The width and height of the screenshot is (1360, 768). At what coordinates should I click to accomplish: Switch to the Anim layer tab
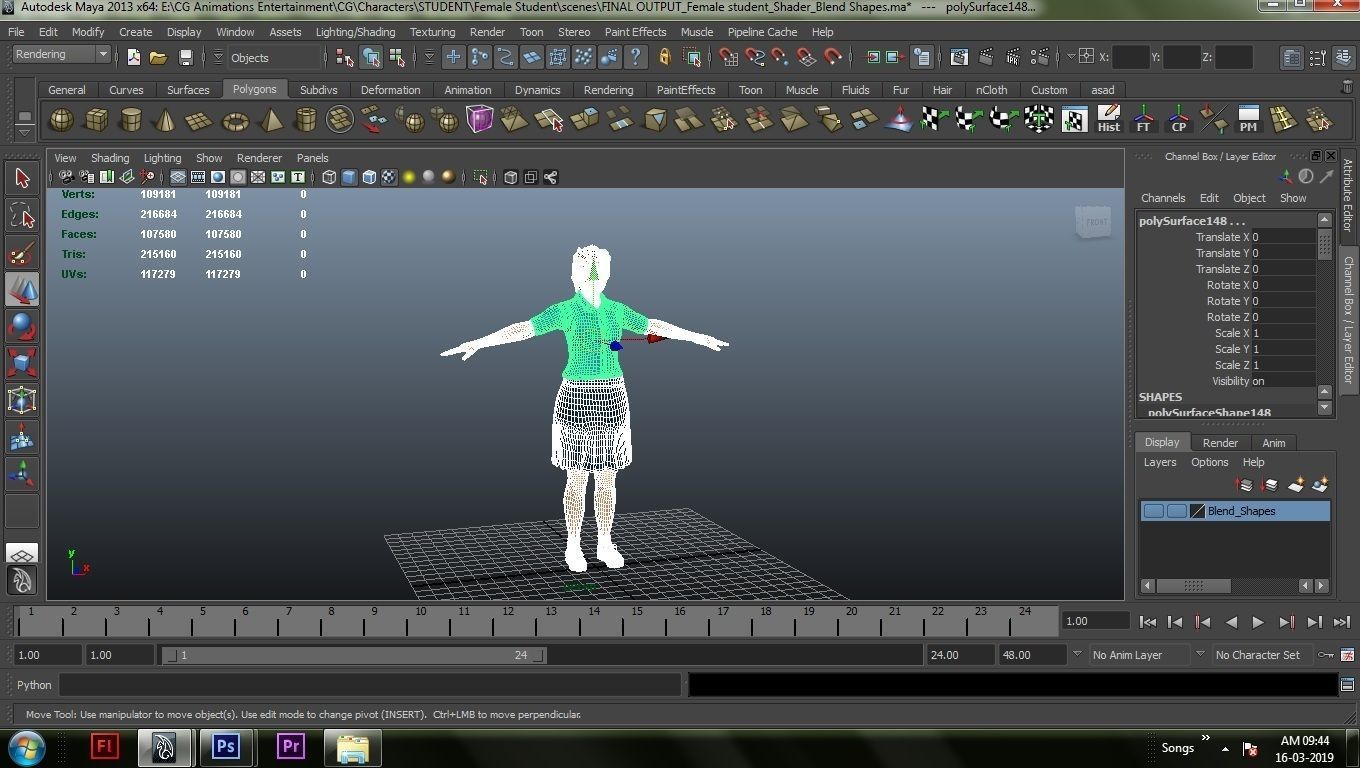click(x=1274, y=443)
